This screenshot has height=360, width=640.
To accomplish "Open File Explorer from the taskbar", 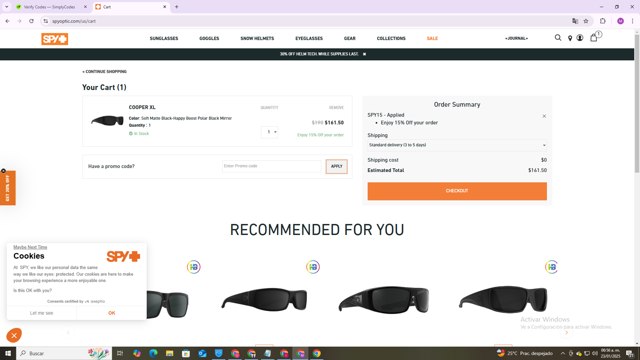I will (169, 353).
